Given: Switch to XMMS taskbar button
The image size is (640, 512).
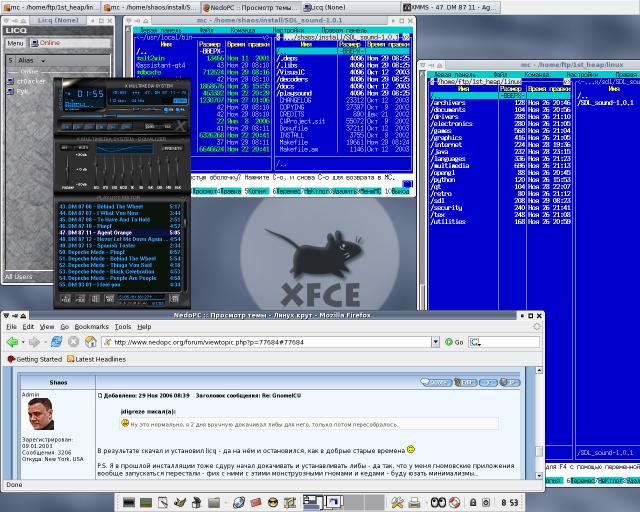Looking at the screenshot, I should click(451, 7).
